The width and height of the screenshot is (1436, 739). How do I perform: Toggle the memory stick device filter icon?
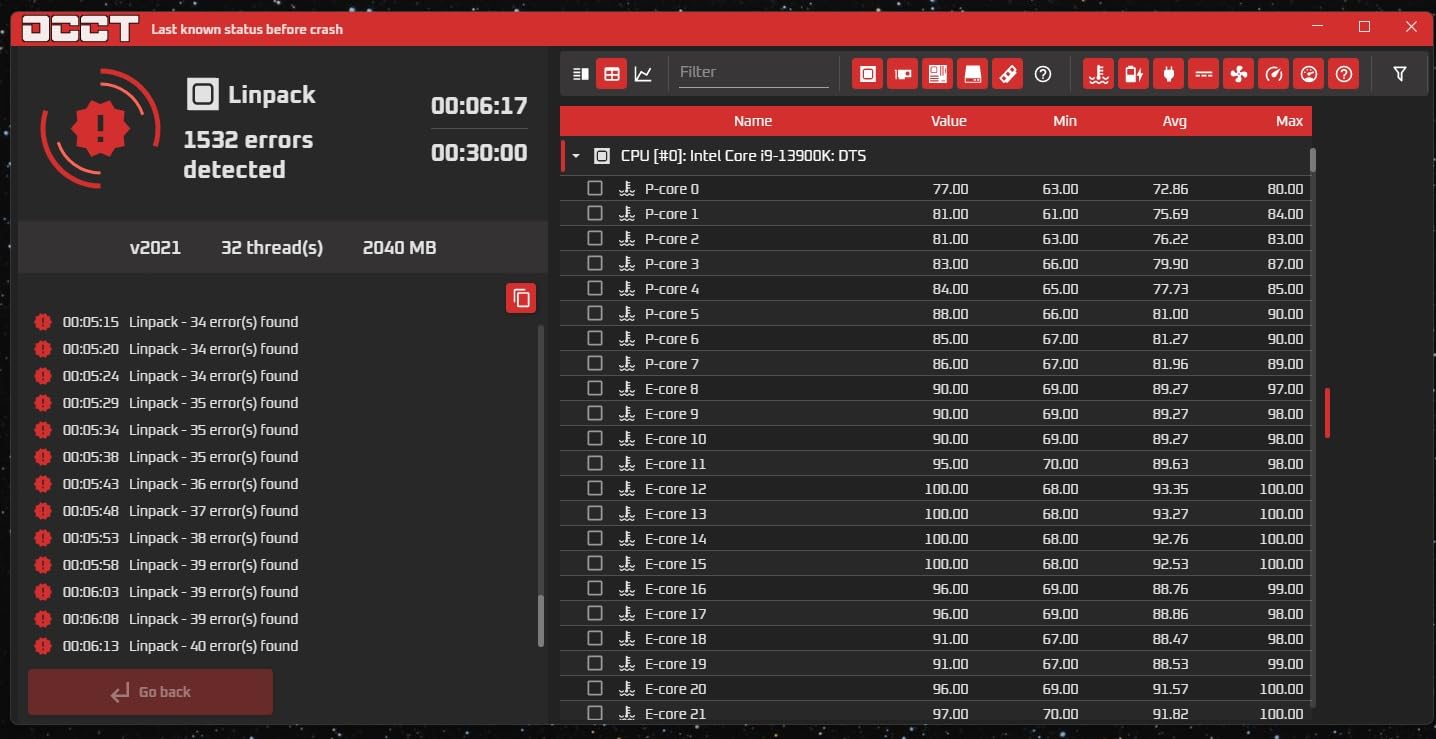click(1008, 74)
